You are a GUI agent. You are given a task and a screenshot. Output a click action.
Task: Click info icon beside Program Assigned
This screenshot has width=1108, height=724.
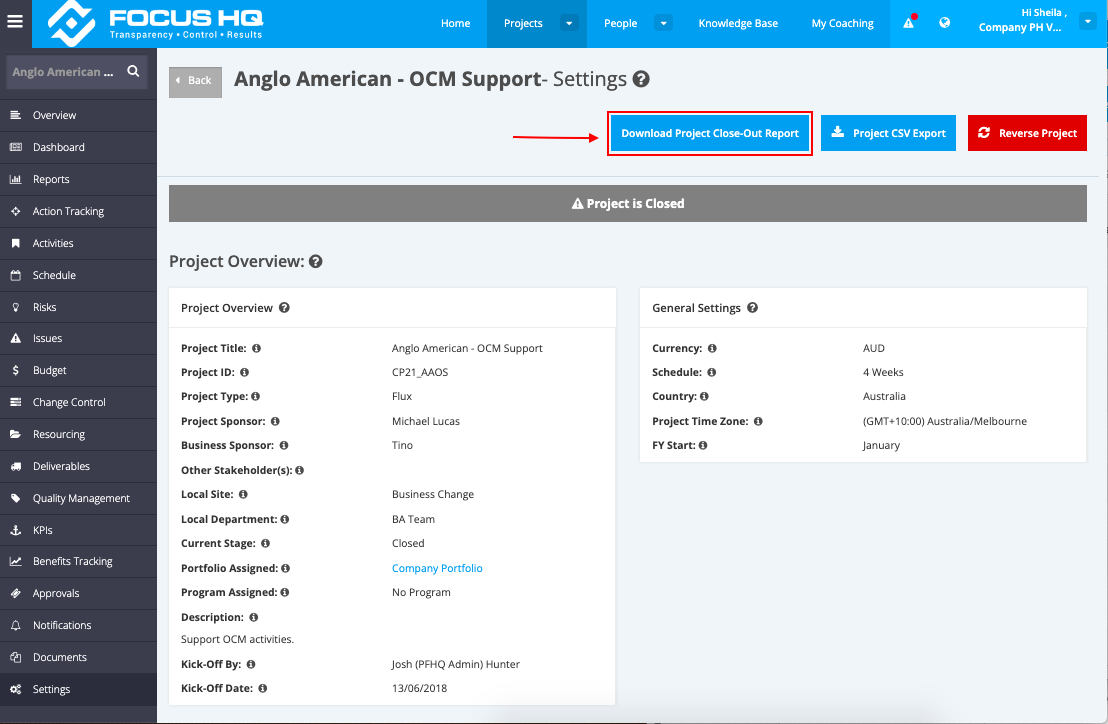pos(285,592)
